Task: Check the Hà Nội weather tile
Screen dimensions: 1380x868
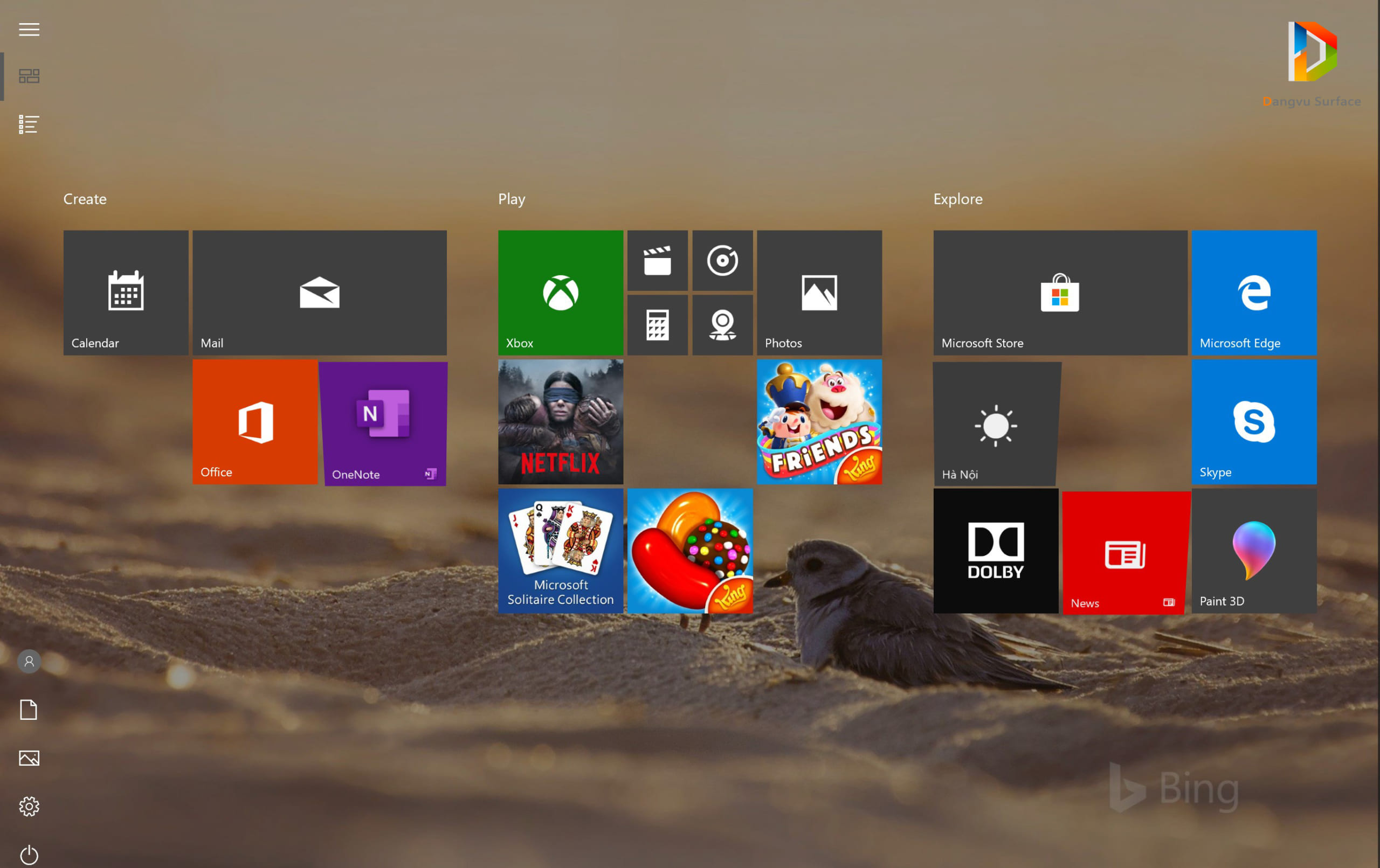Action: tap(996, 423)
